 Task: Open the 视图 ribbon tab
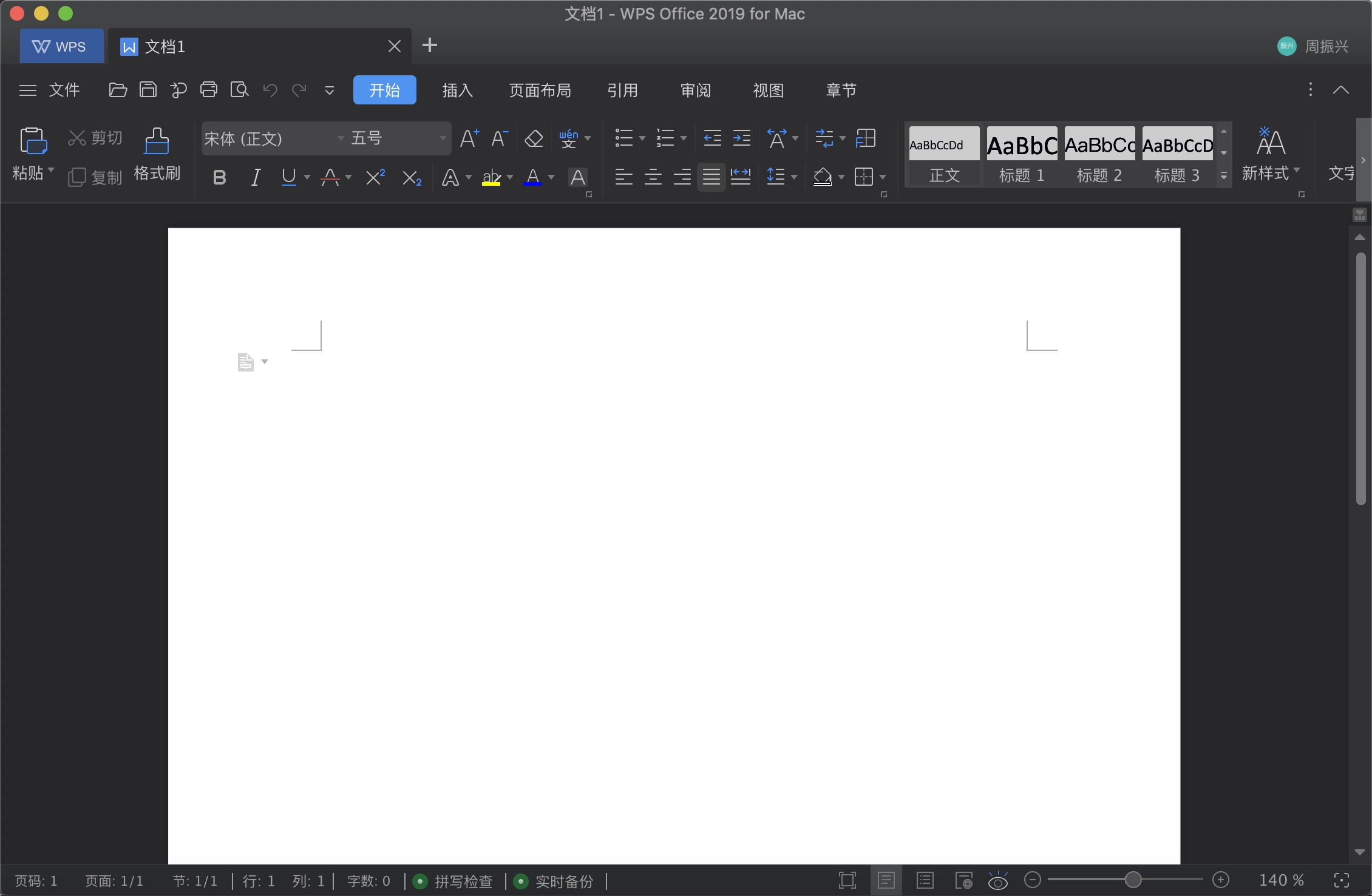[769, 90]
